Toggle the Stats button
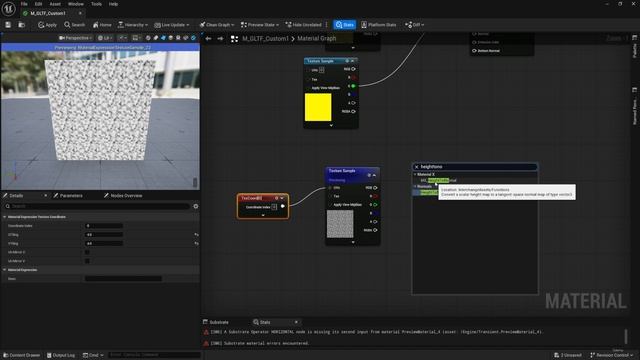Image resolution: width=640 pixels, height=360 pixels. click(344, 25)
